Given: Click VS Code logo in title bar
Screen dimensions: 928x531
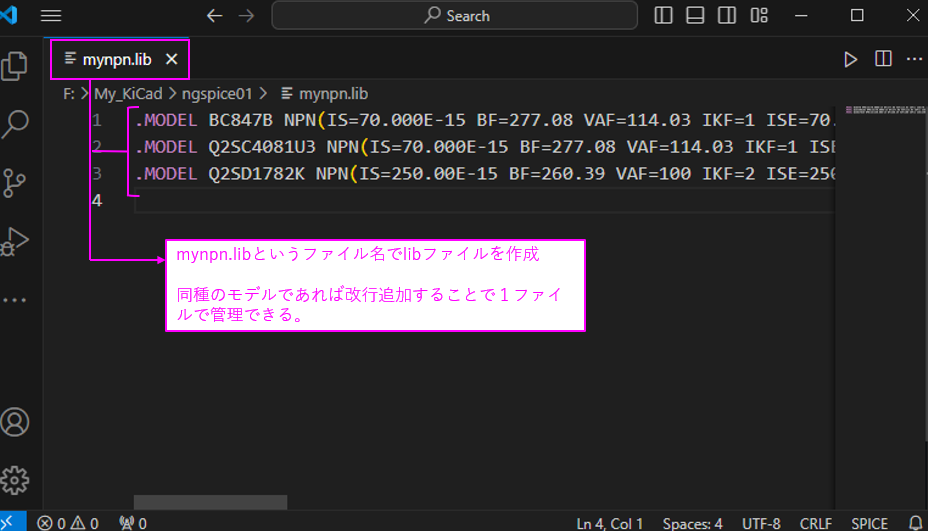Looking at the screenshot, I should (x=9, y=14).
